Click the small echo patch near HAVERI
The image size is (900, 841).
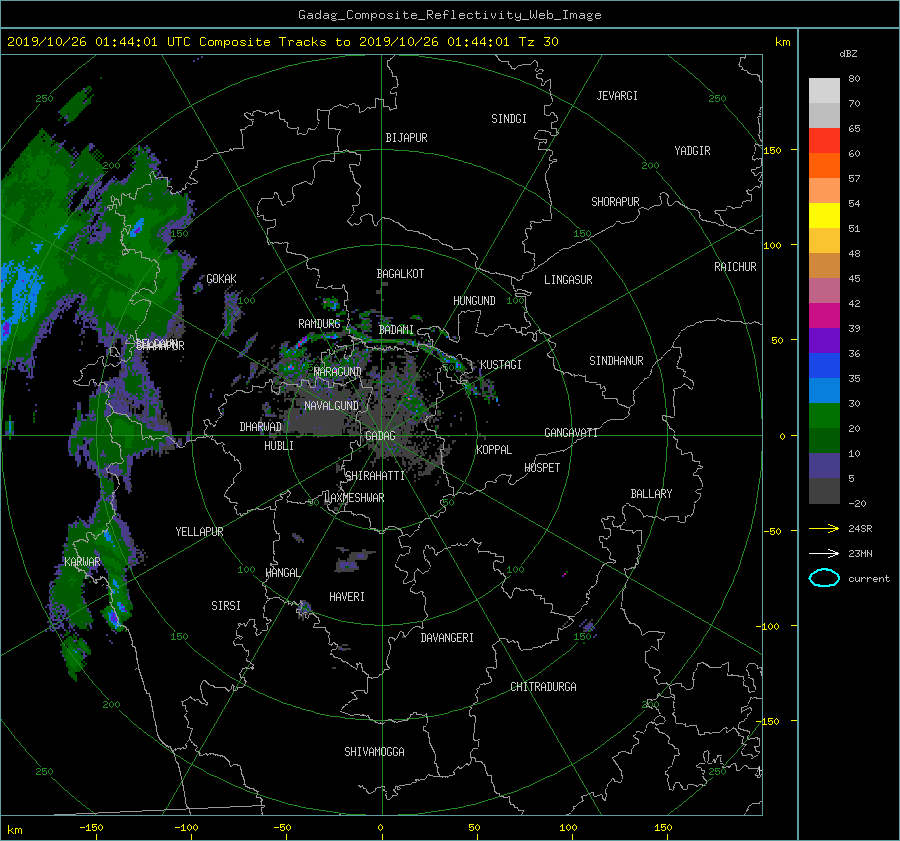click(353, 560)
